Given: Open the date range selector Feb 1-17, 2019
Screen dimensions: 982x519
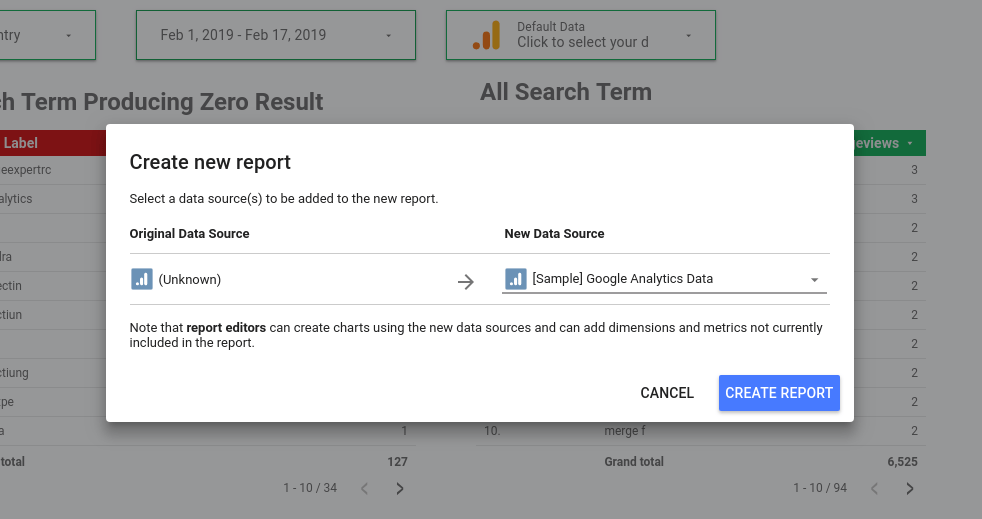Looking at the screenshot, I should 276,35.
